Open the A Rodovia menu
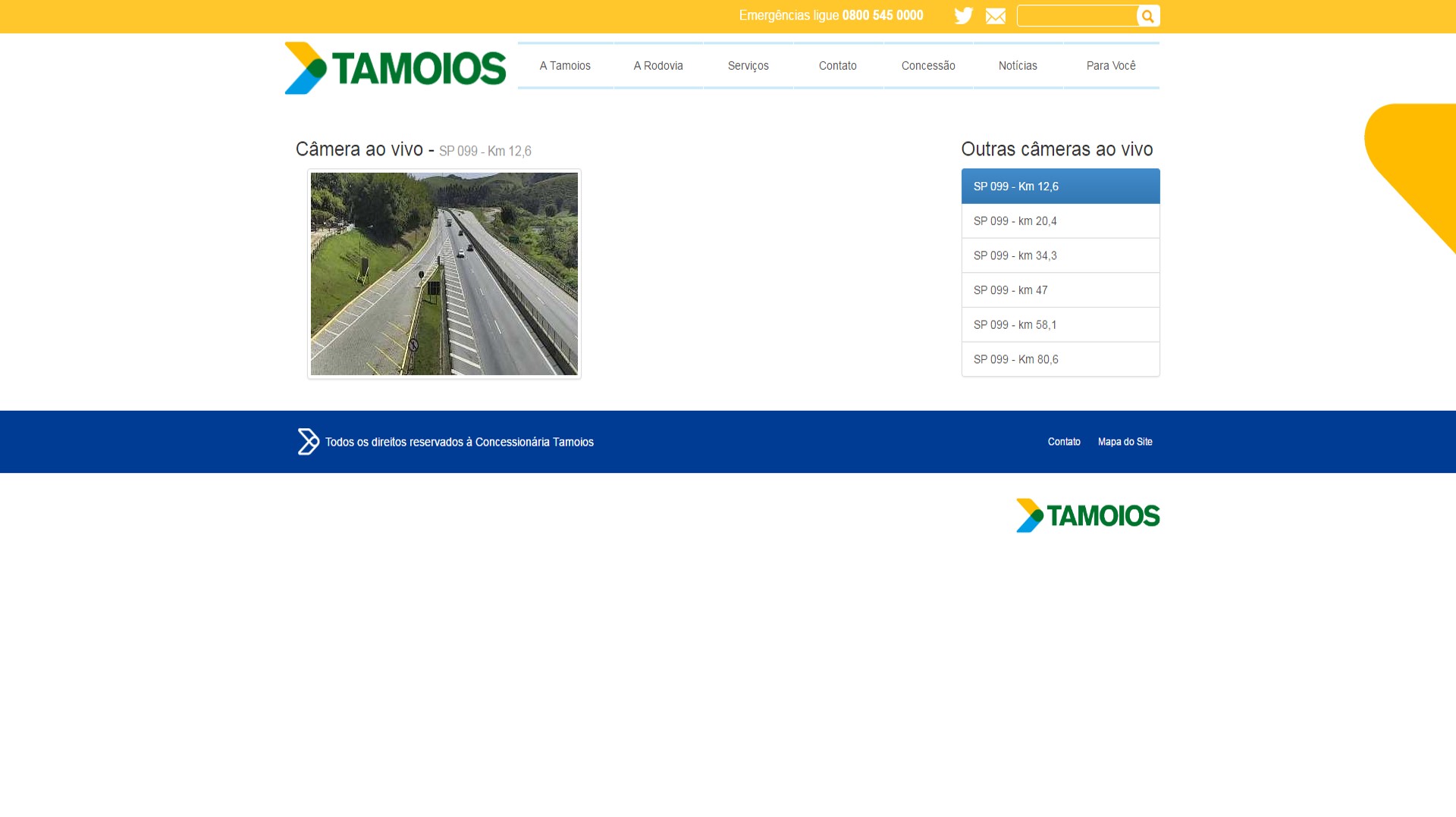The image size is (1456, 817). point(658,66)
